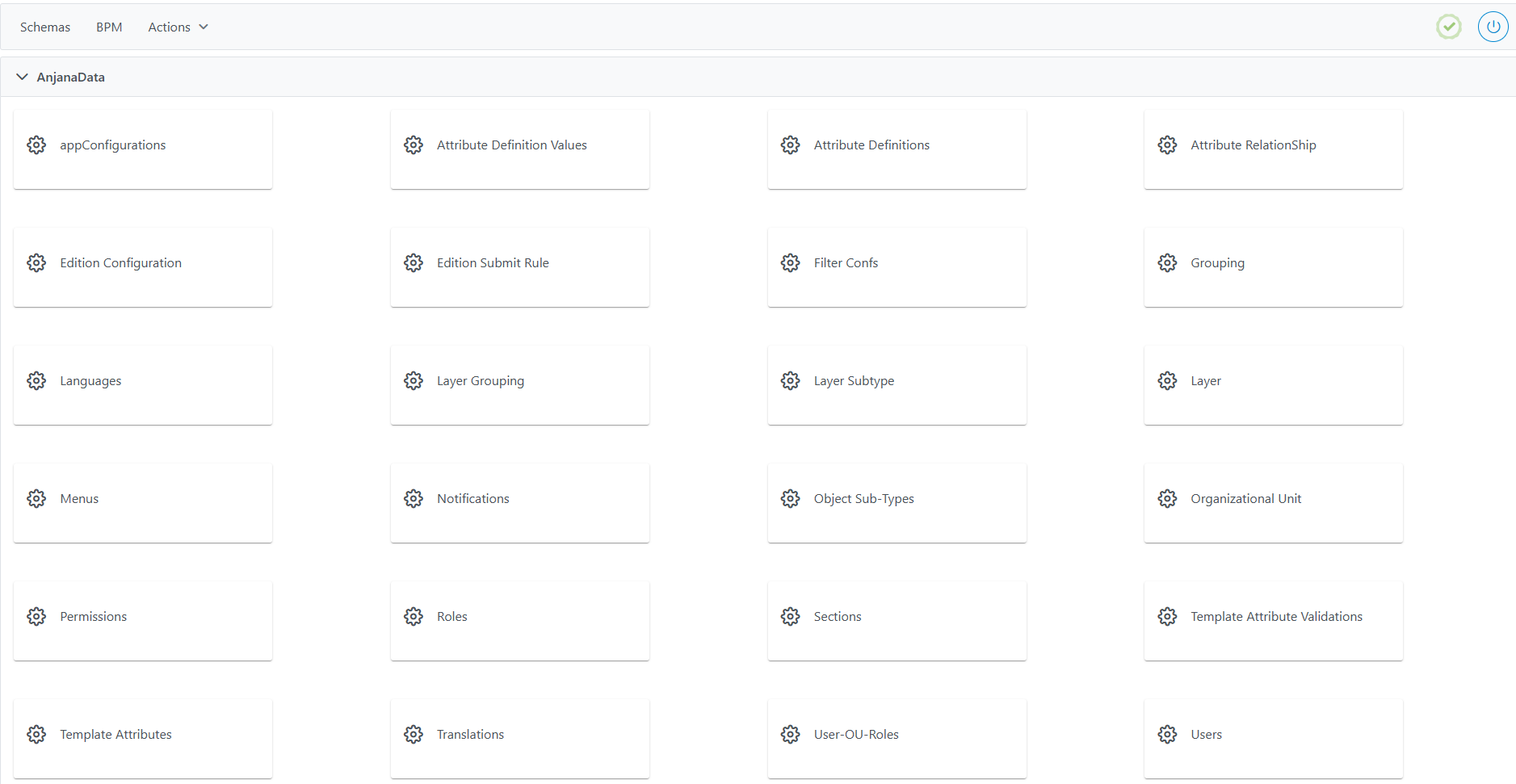Click the gear icon beside appConfigurations
The width and height of the screenshot is (1516, 784).
[x=36, y=145]
